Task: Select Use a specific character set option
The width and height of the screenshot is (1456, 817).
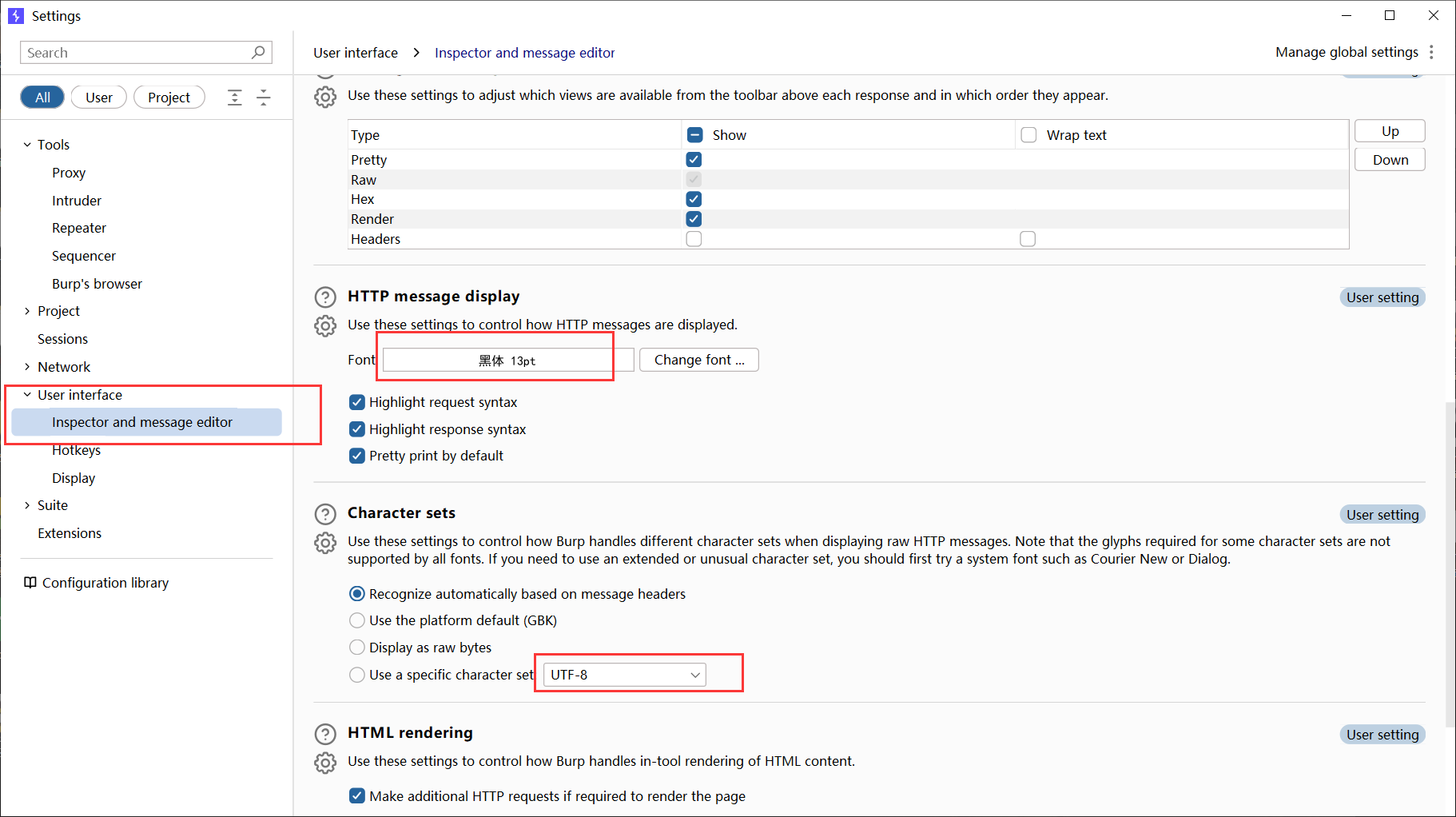Action: tap(357, 675)
